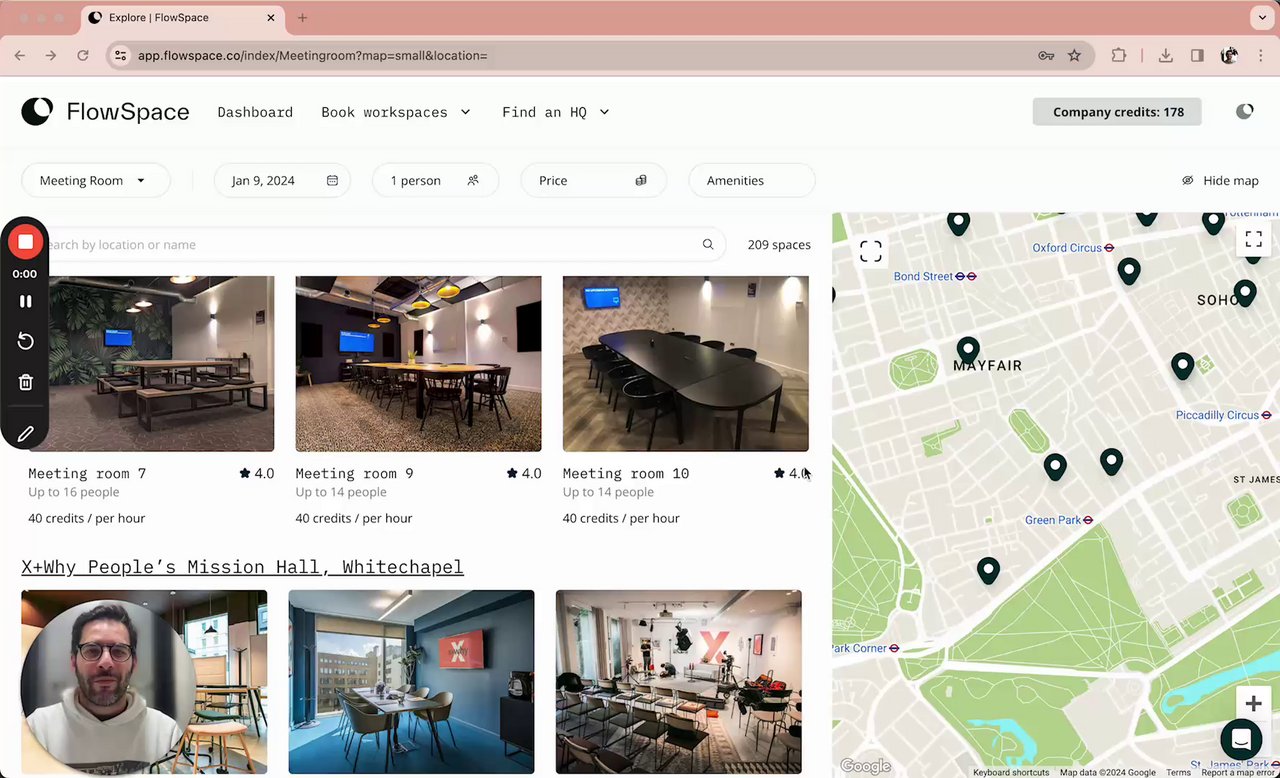Toggle fullscreen map view
The width and height of the screenshot is (1280, 778).
click(1253, 239)
